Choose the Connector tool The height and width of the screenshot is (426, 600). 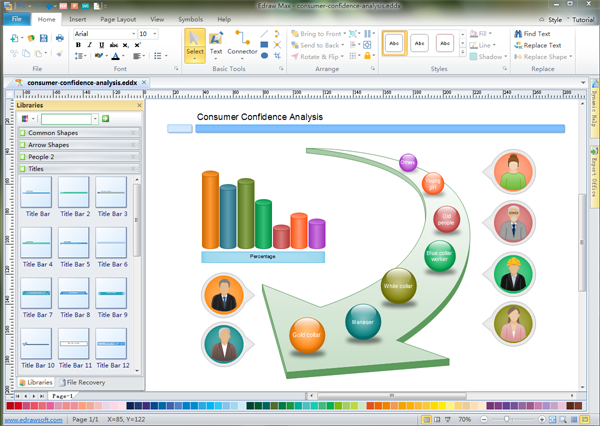(242, 45)
